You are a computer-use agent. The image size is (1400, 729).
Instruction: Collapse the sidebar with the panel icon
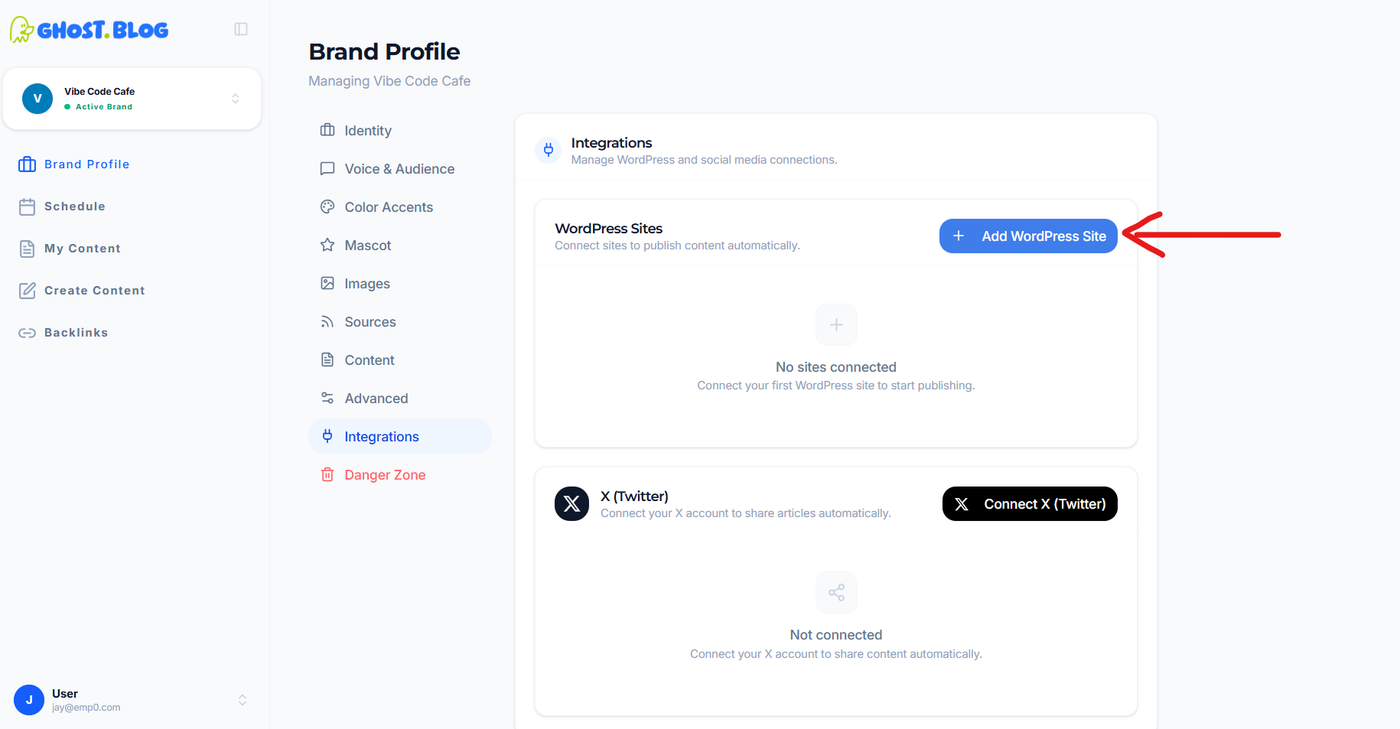click(x=241, y=29)
